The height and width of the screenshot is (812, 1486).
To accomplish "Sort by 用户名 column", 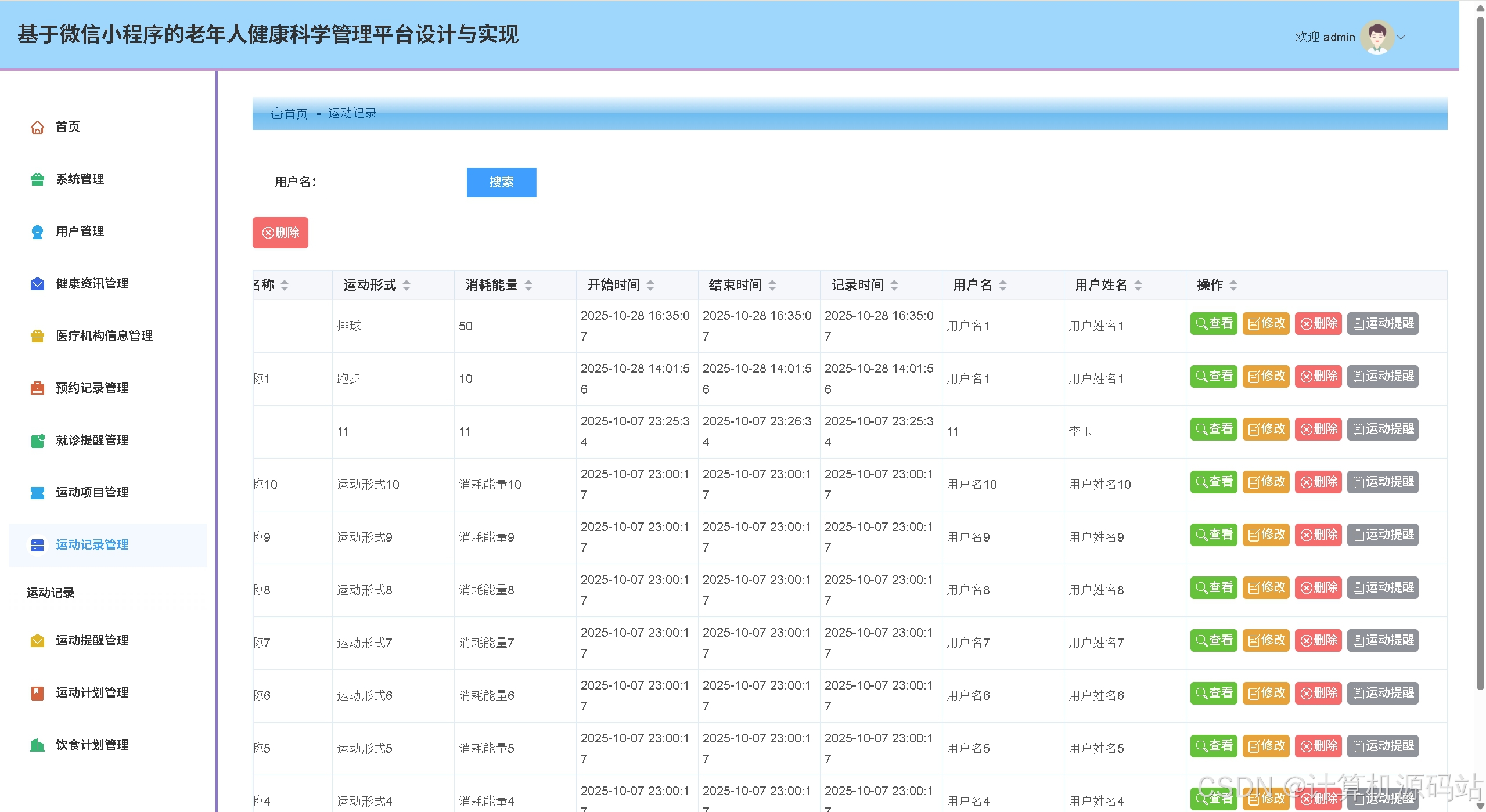I will (1003, 285).
